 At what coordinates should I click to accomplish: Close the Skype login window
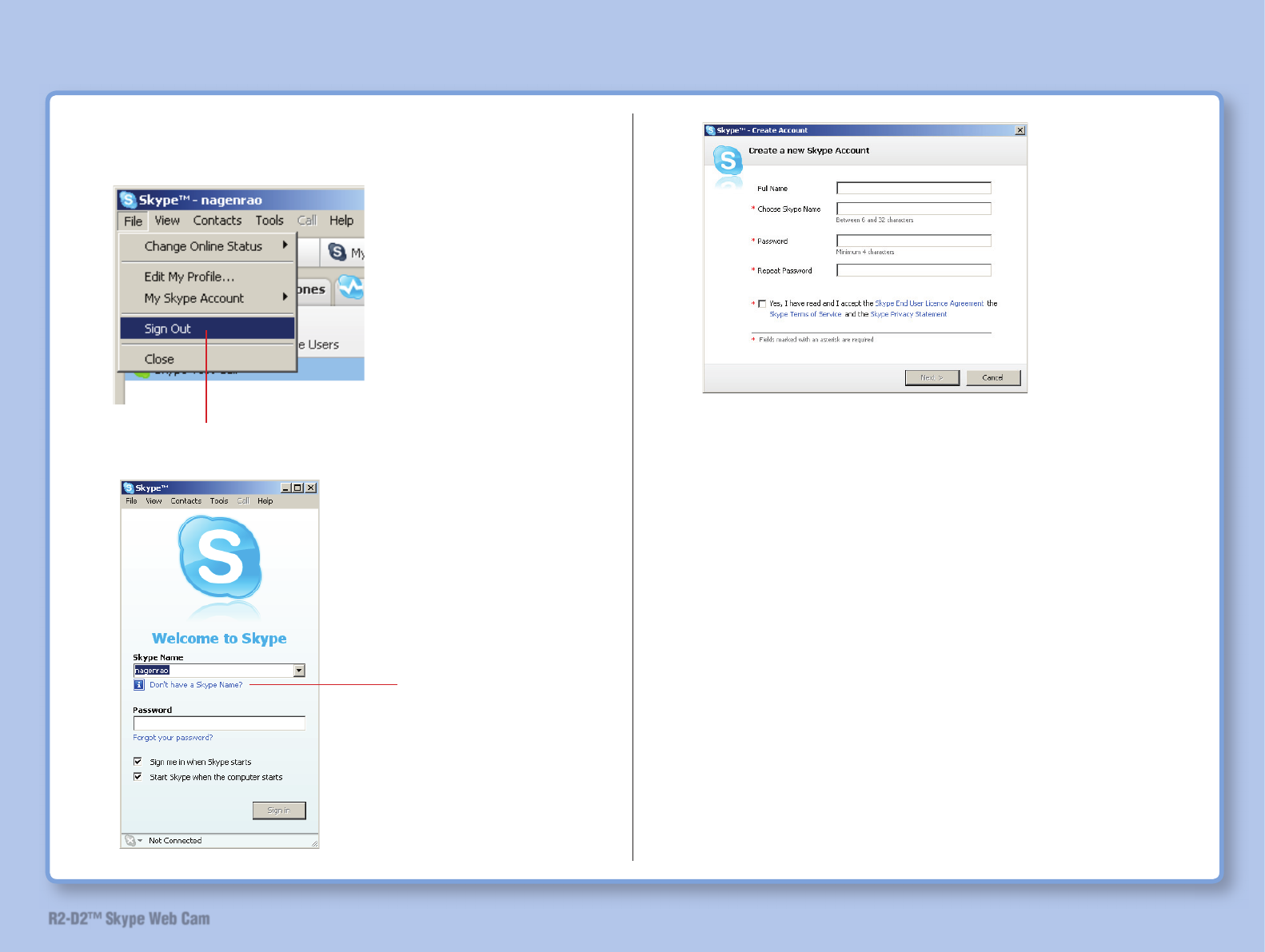(311, 488)
